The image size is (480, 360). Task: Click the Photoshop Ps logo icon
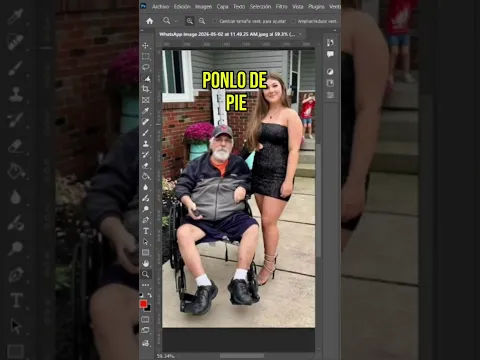point(144,6)
